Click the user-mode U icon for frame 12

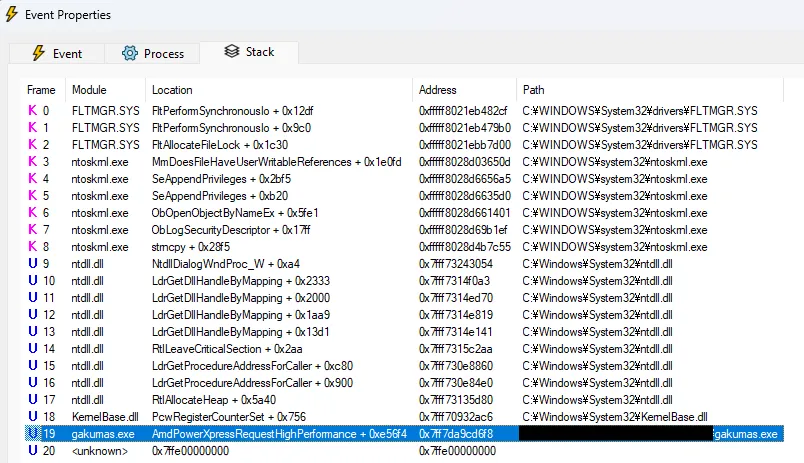[33, 314]
